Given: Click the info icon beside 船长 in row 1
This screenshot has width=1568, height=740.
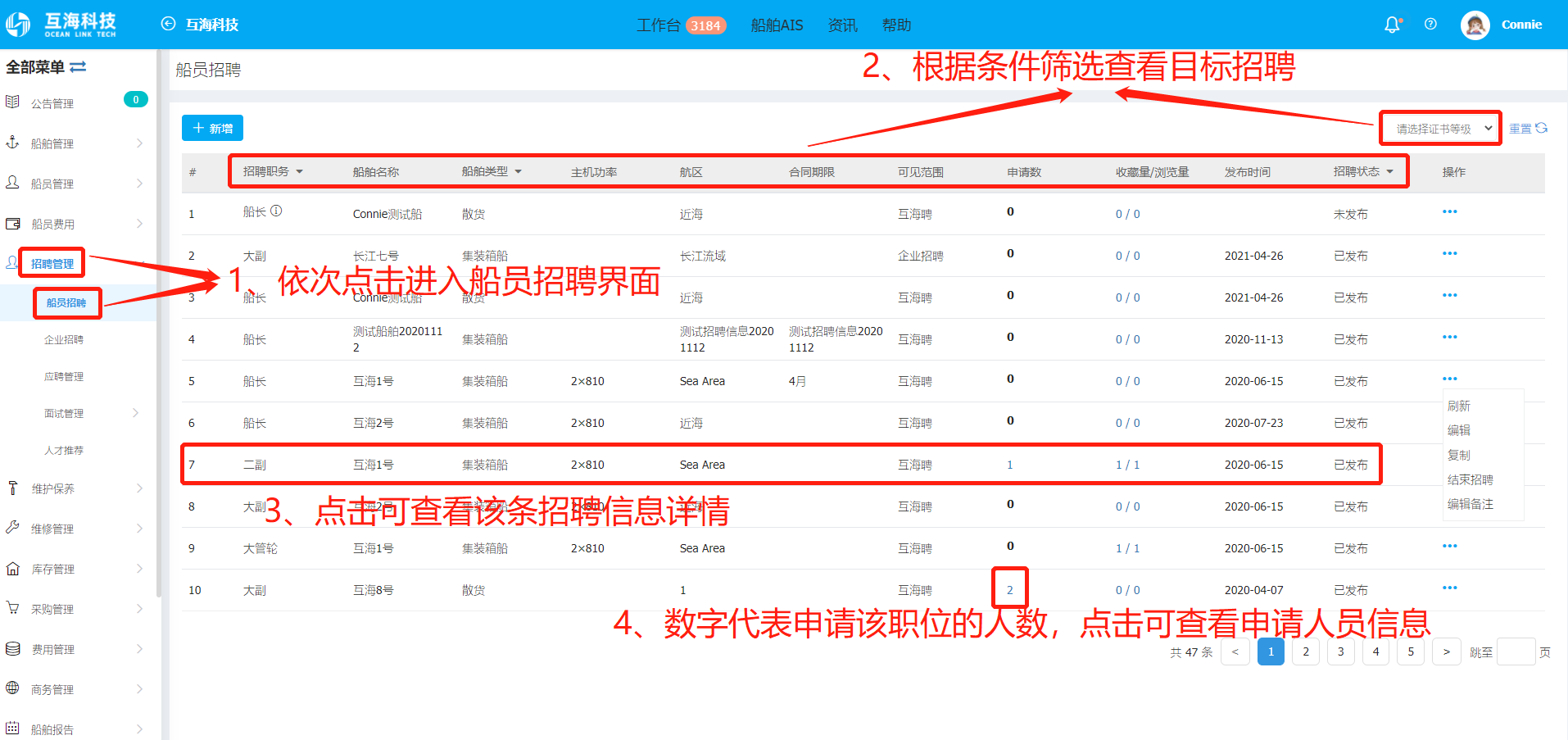Looking at the screenshot, I should (276, 211).
